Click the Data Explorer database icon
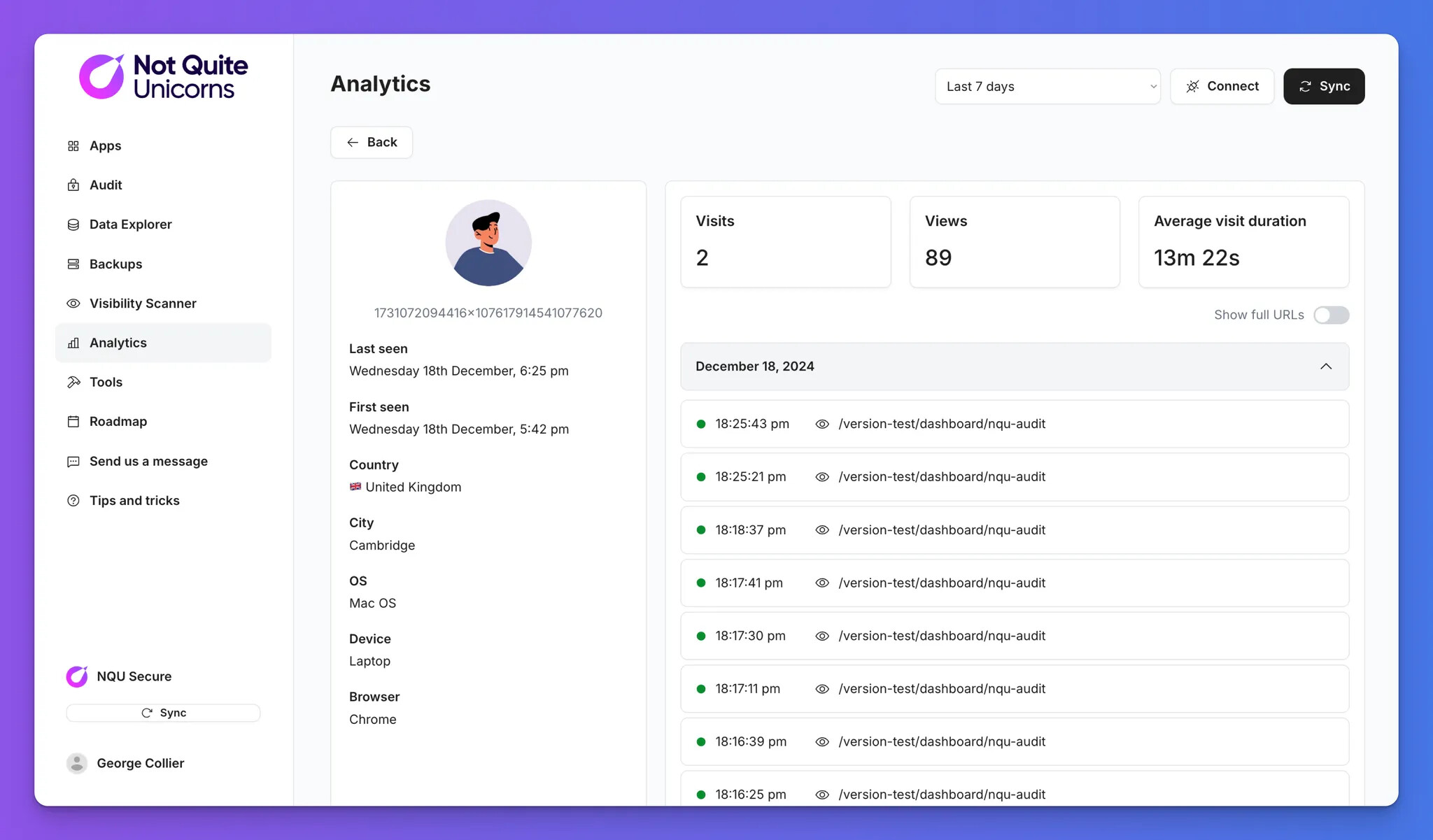This screenshot has width=1433, height=840. point(73,225)
